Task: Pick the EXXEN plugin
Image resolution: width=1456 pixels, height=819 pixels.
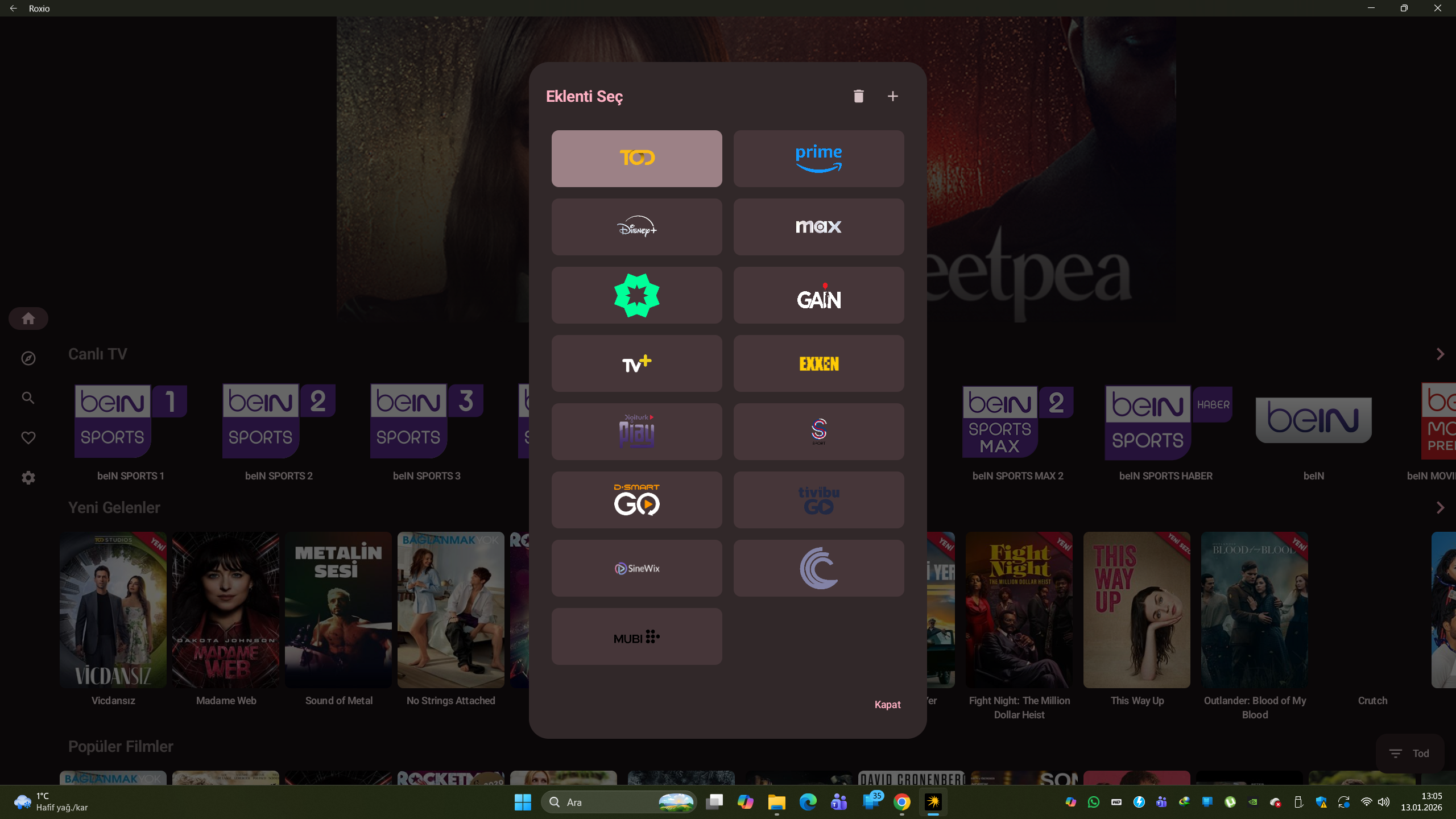Action: click(x=819, y=363)
